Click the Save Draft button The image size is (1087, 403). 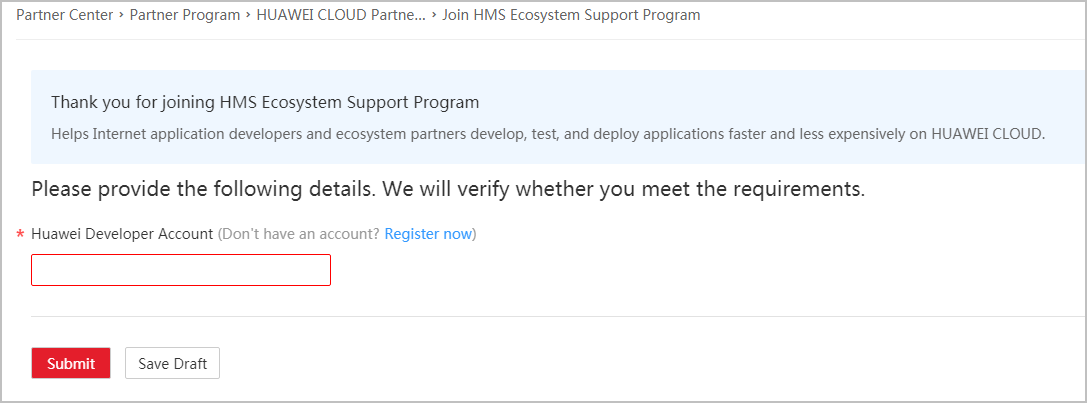click(x=172, y=364)
